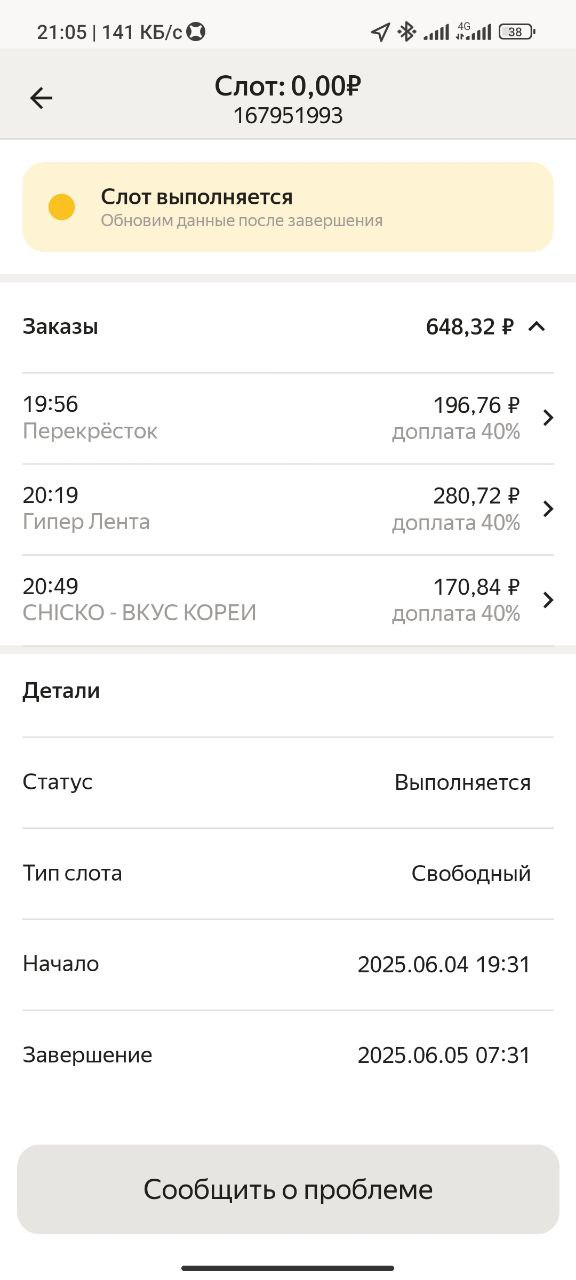Tap the Bluetooth icon in status bar
The image size is (576, 1280).
click(x=406, y=32)
